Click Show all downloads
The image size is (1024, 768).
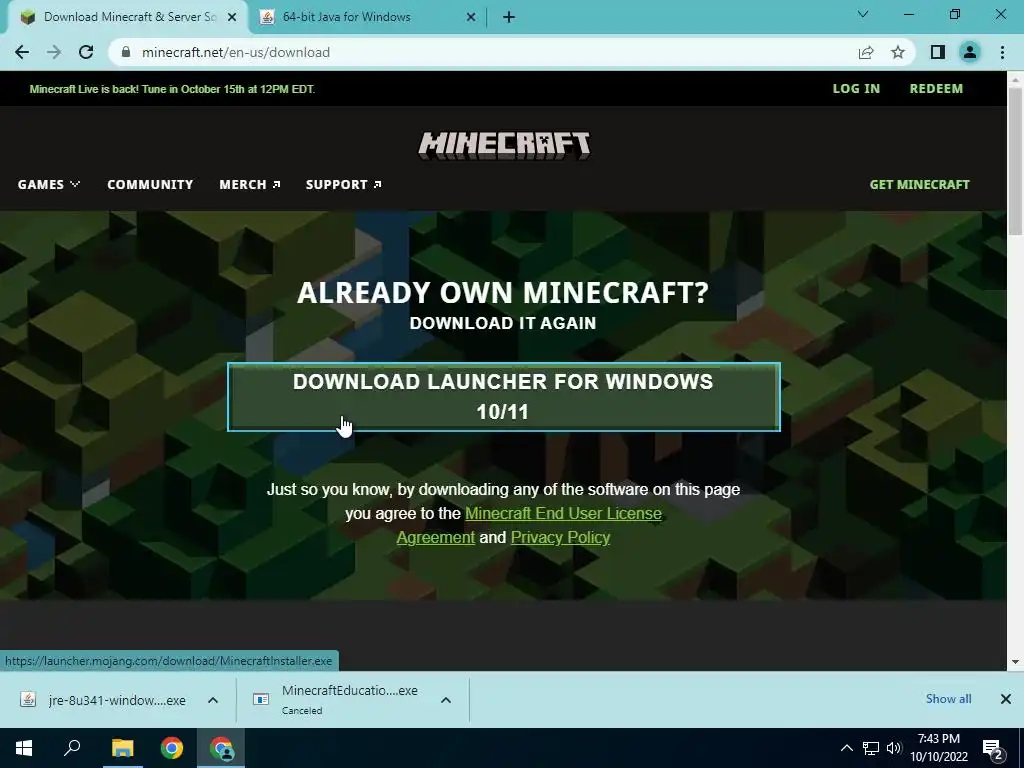pos(948,699)
